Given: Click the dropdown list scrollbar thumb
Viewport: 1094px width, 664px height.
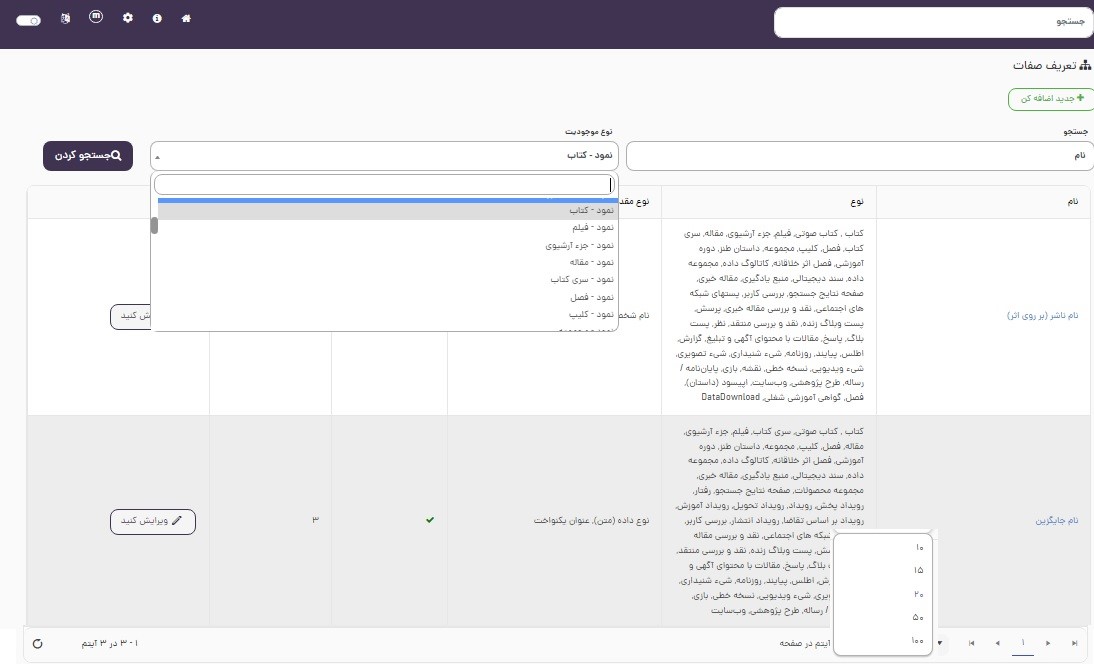Looking at the screenshot, I should (154, 225).
